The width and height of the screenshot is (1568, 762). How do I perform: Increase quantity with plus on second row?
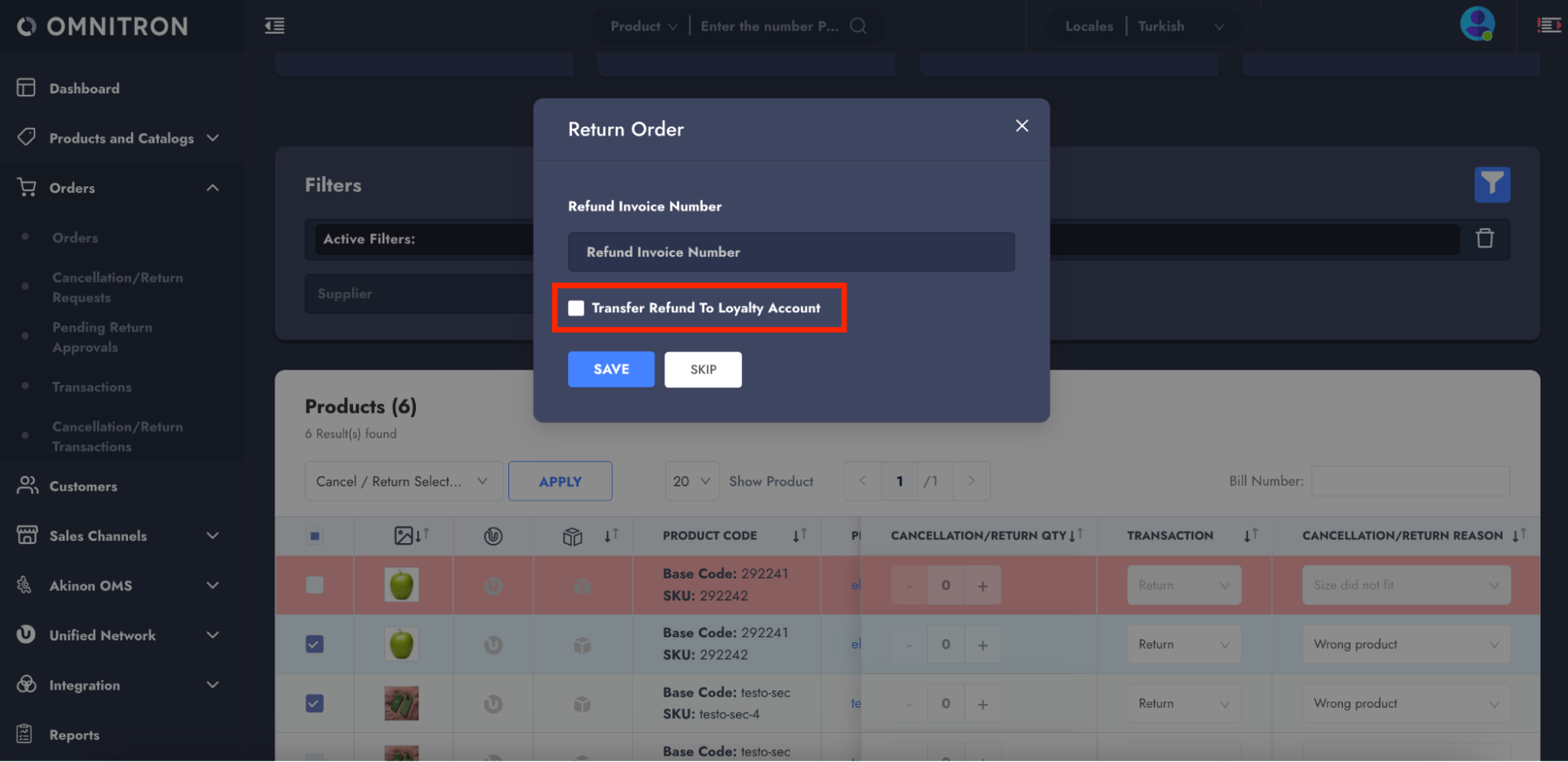(x=982, y=645)
